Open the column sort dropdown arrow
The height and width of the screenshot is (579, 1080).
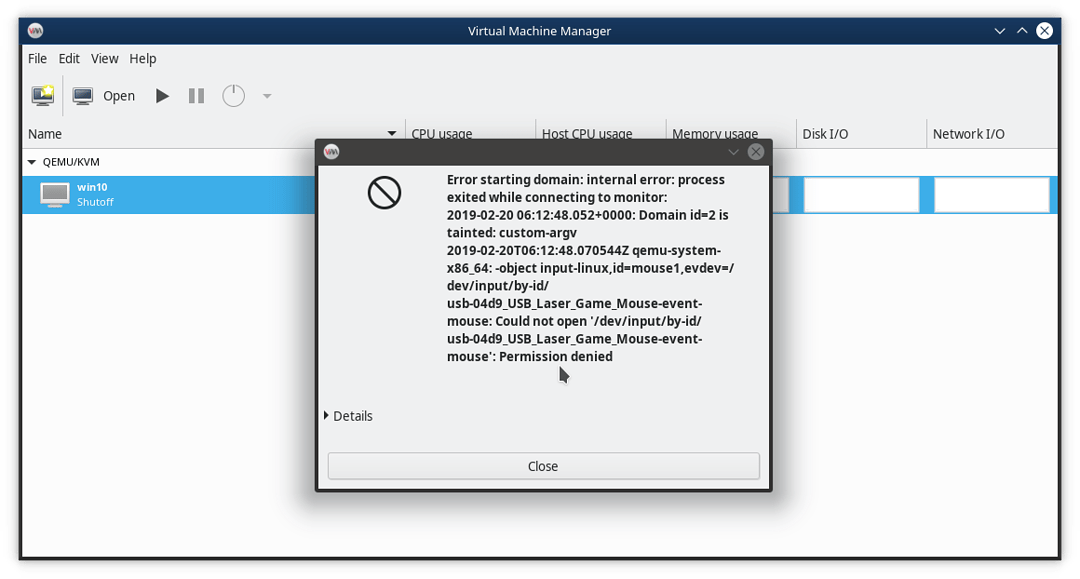coord(392,134)
